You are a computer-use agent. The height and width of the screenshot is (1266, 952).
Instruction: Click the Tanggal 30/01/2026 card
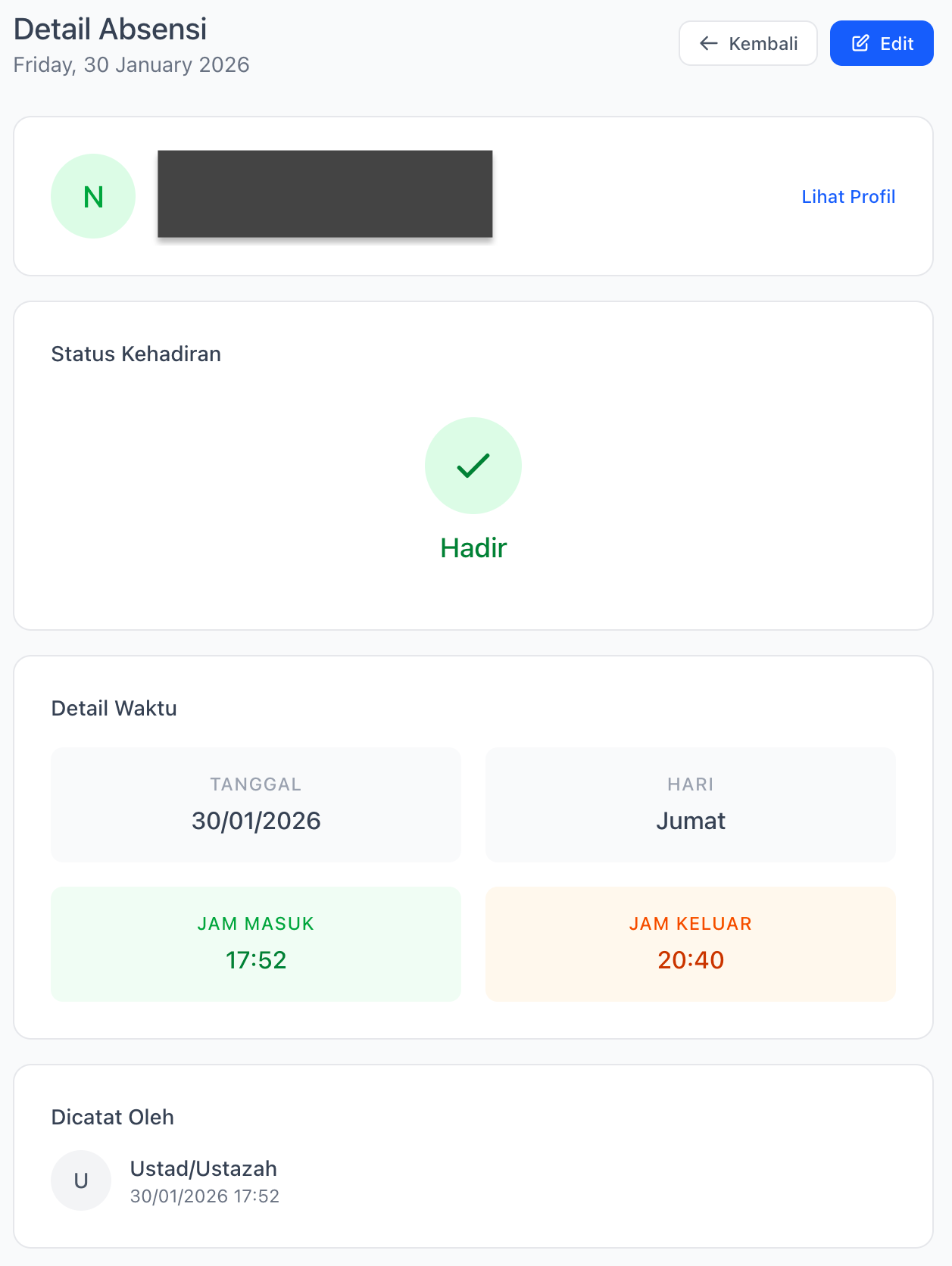tap(256, 804)
